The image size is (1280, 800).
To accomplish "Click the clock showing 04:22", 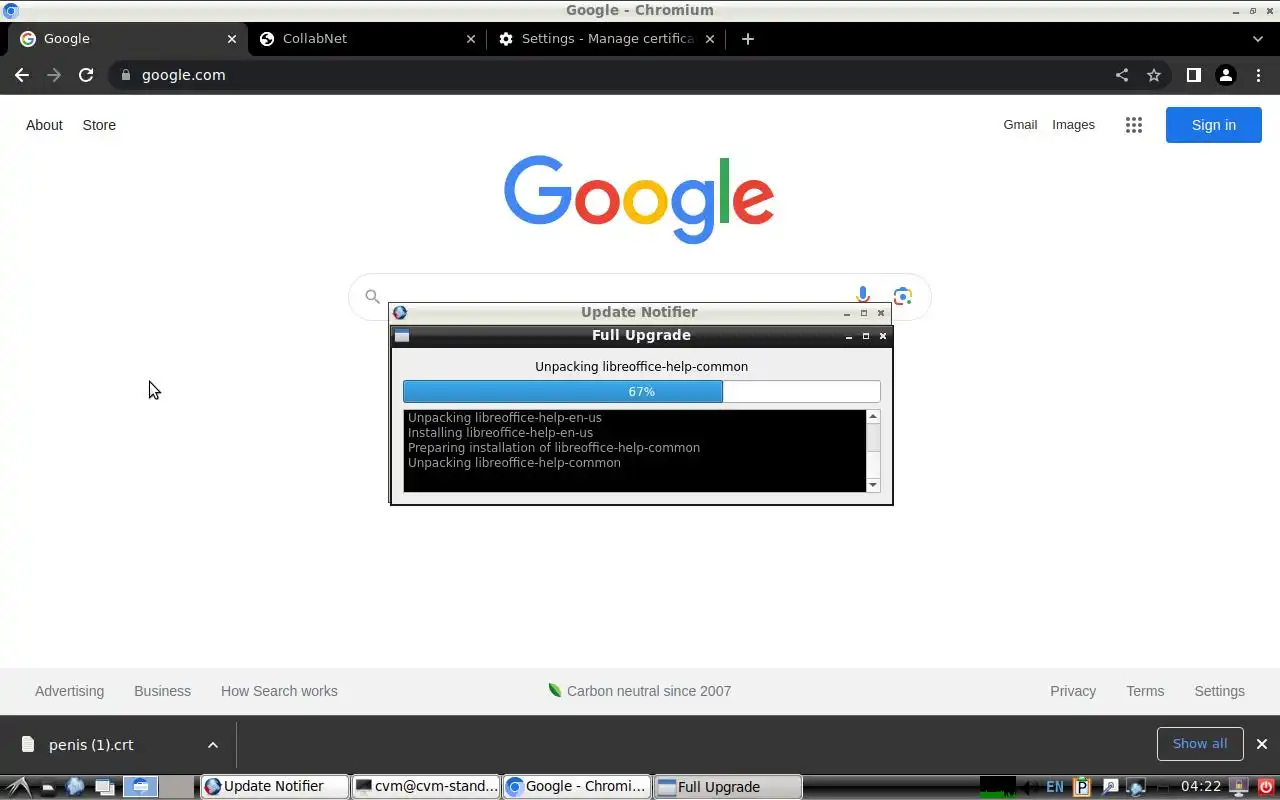I will (1201, 787).
